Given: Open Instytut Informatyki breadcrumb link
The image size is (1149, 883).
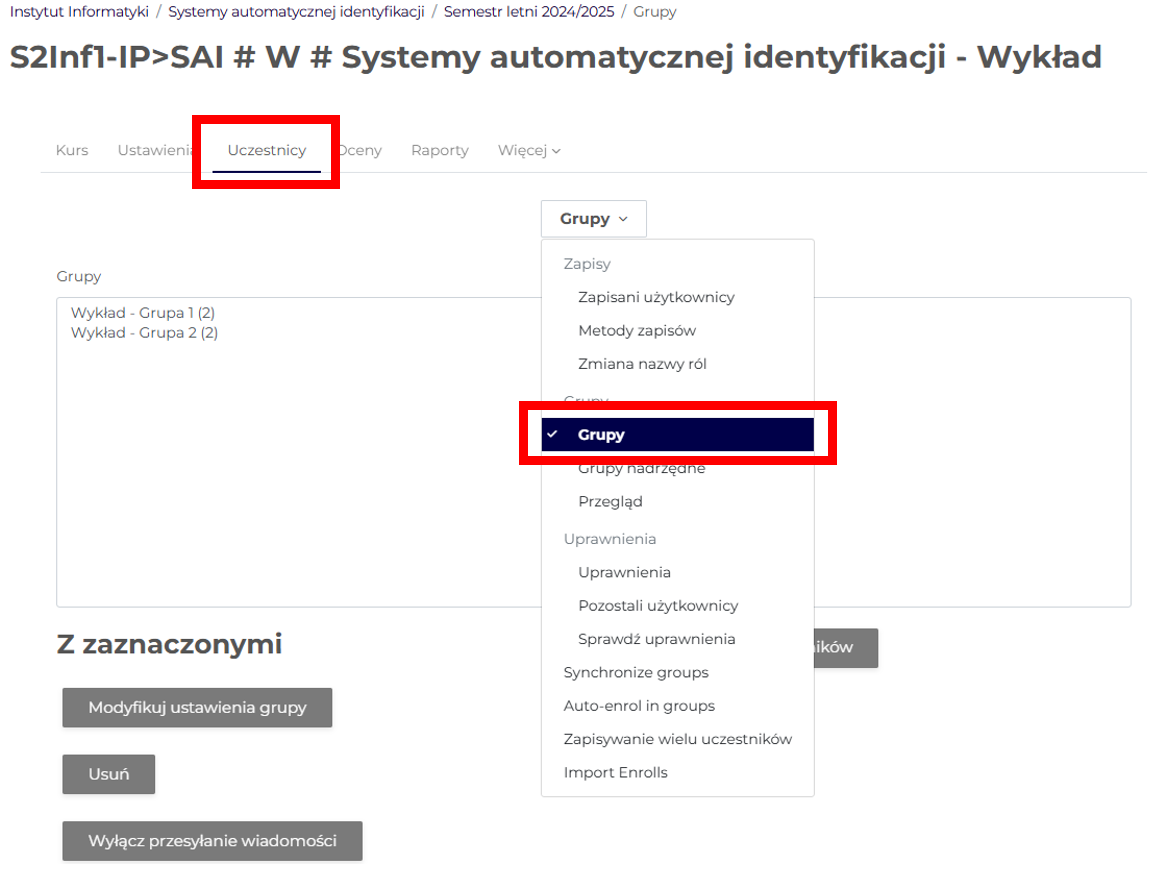Looking at the screenshot, I should 79,12.
